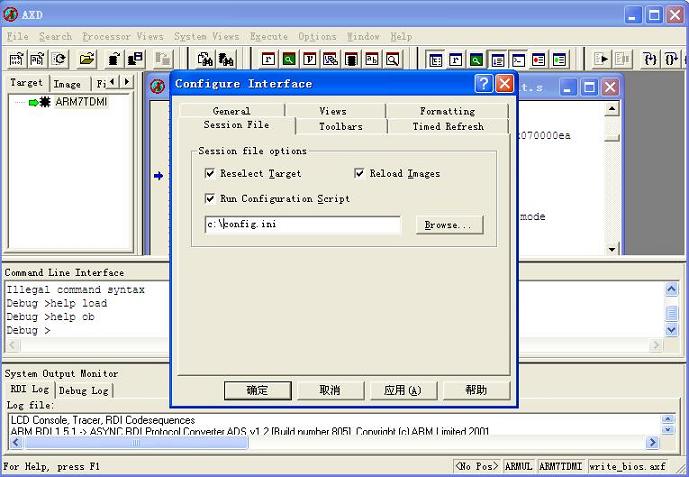Open the Help menu

401,36
